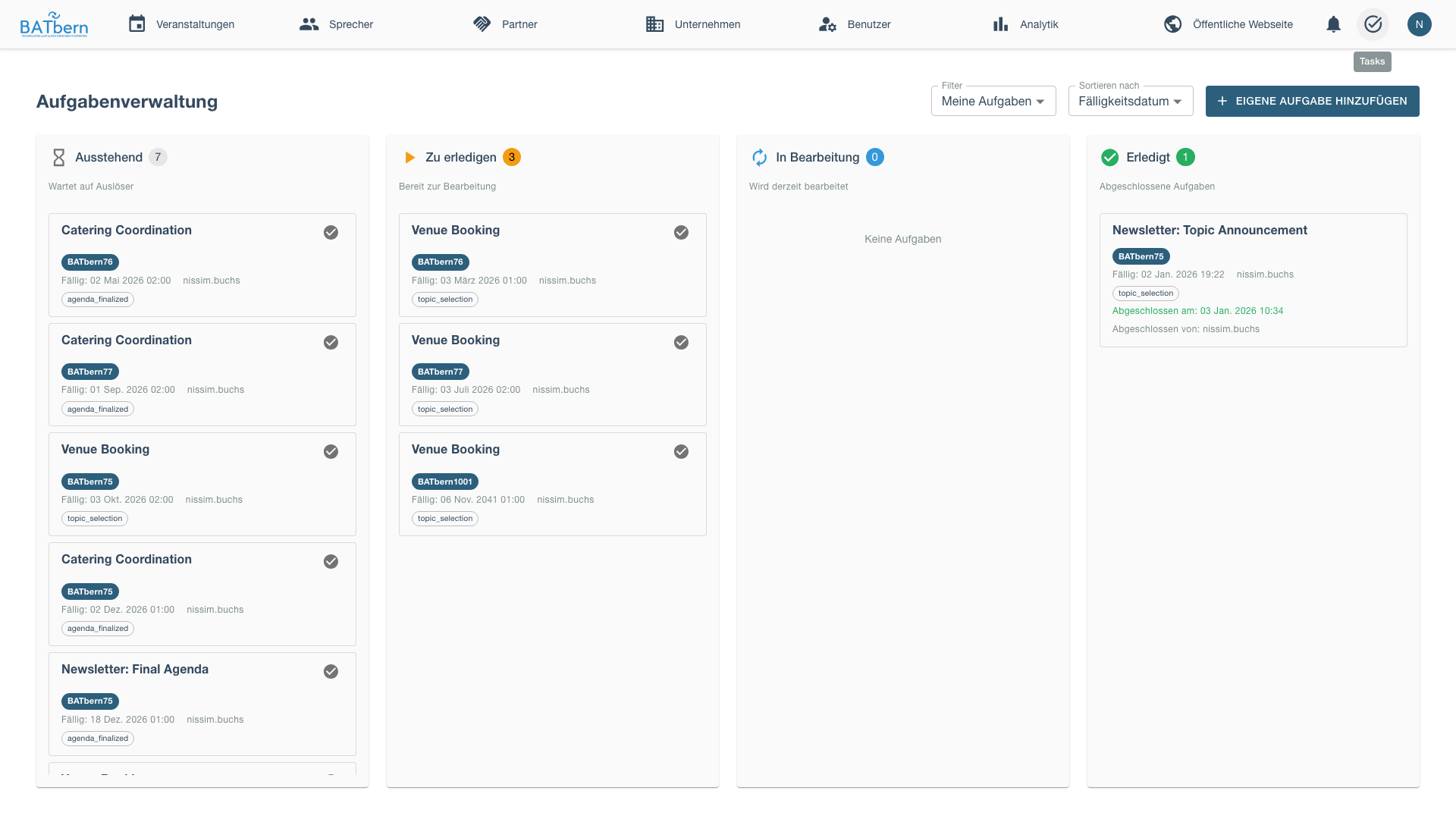1456x819 pixels.
Task: Complete the BATbern75 Venue Booking task
Action: coord(331,452)
